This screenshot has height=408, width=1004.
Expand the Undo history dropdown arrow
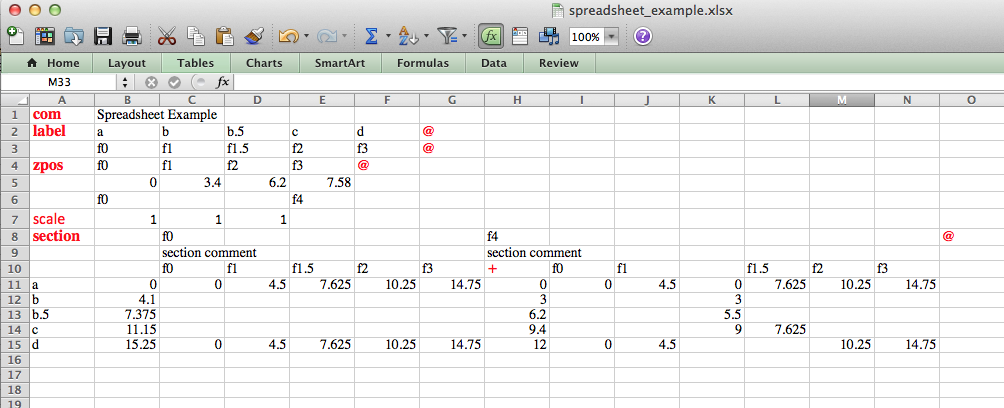point(306,36)
